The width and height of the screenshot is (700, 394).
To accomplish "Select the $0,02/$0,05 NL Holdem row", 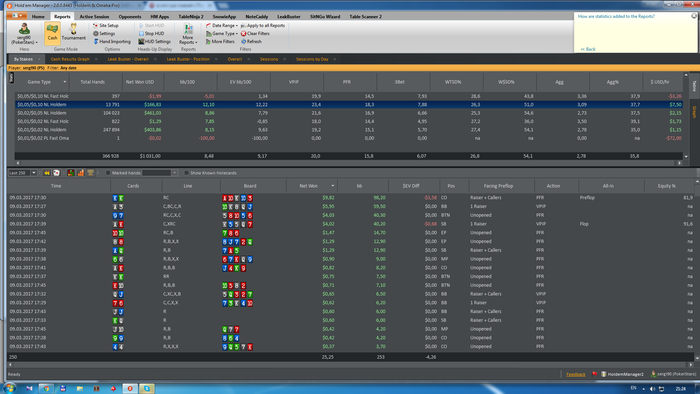I will click(x=349, y=113).
